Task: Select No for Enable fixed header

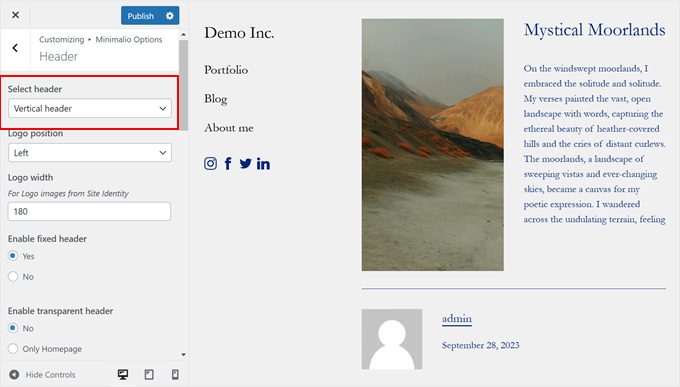Action: (13, 276)
